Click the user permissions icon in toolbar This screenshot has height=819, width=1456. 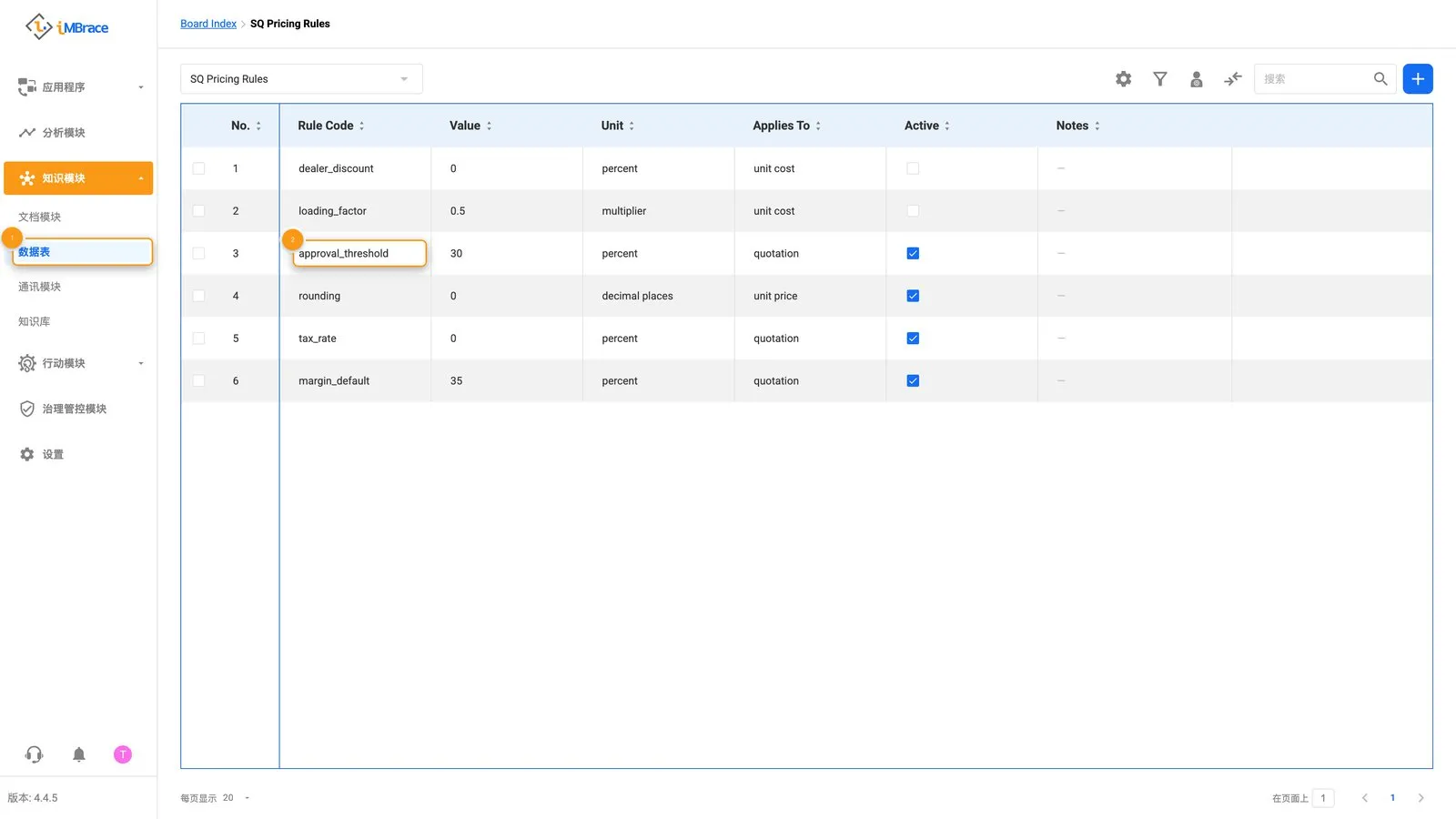(1197, 79)
